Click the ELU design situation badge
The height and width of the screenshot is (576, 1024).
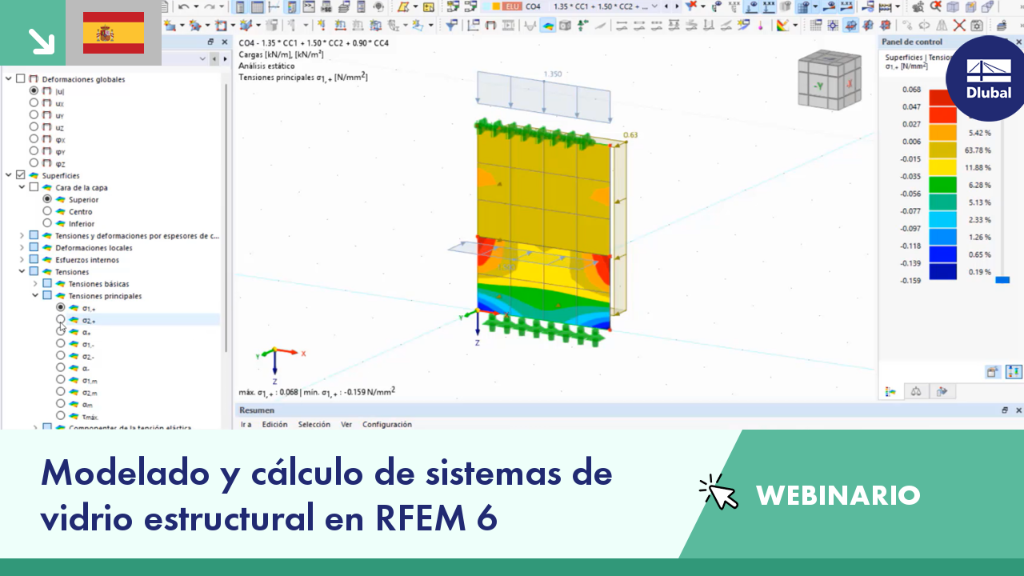click(512, 7)
